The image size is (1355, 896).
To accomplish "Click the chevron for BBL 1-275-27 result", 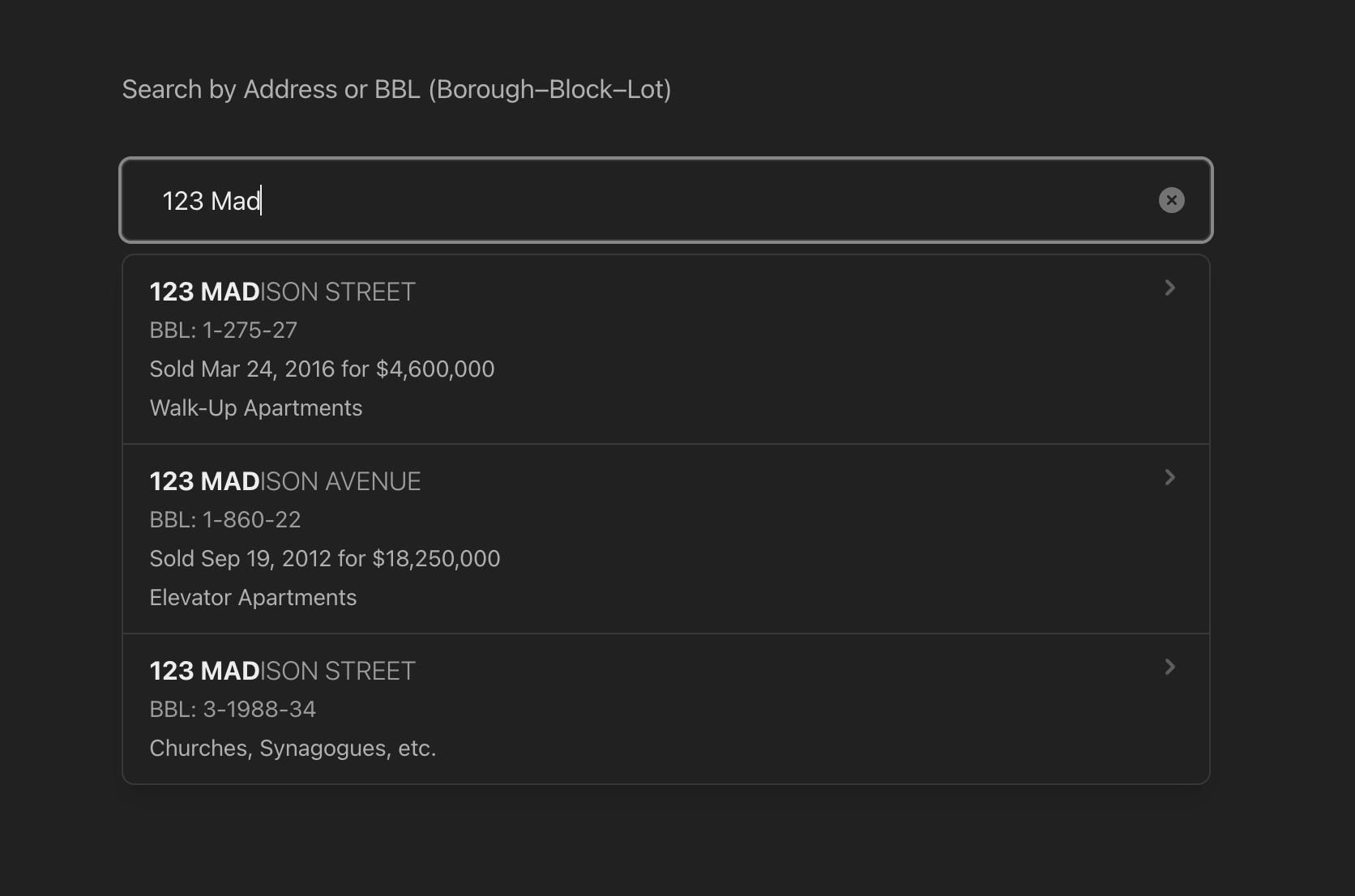I will coord(1169,288).
